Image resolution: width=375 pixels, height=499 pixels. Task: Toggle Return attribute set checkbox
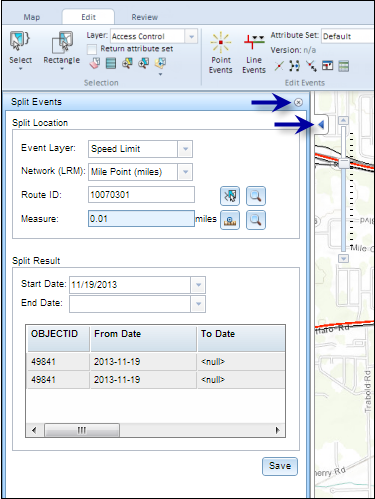coord(92,49)
